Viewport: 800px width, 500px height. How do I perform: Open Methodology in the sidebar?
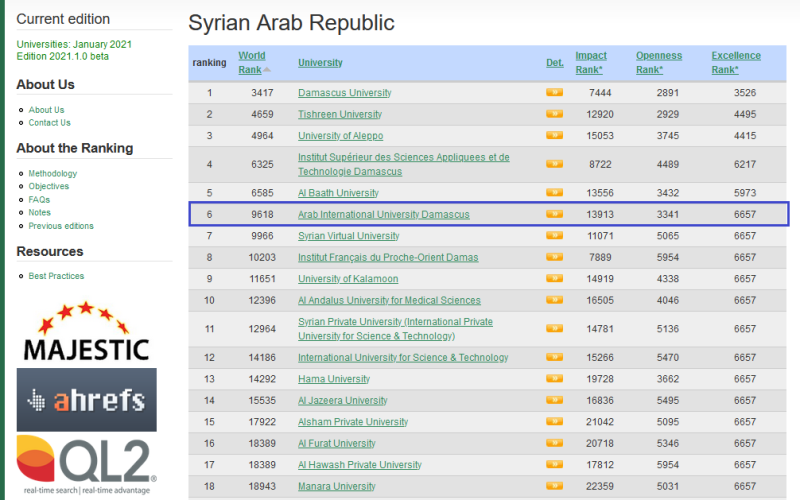52,174
